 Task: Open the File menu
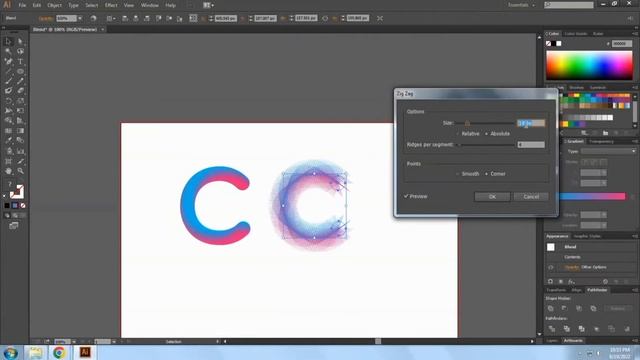coord(22,5)
